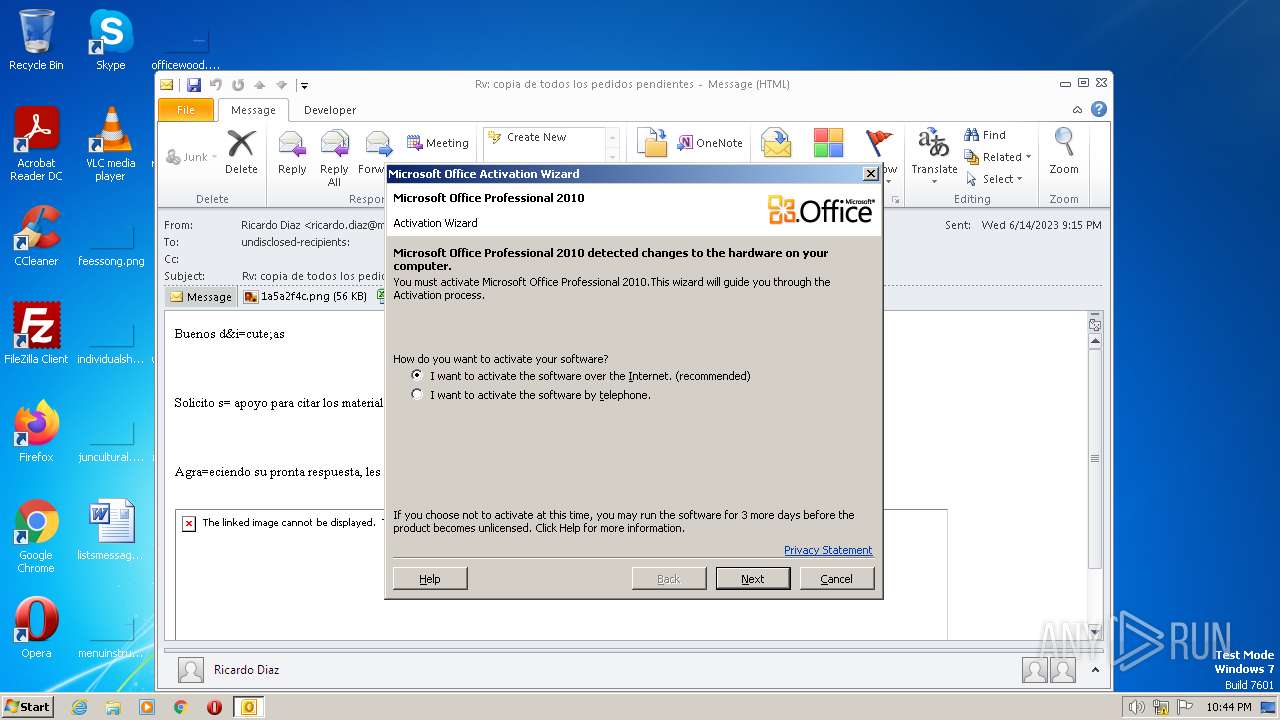Screen dimensions: 1280x720
Task: Click the volume icon in system tray
Action: click(1137, 707)
